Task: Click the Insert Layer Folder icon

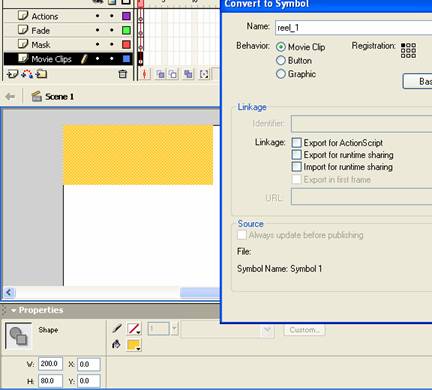Action: (x=41, y=74)
